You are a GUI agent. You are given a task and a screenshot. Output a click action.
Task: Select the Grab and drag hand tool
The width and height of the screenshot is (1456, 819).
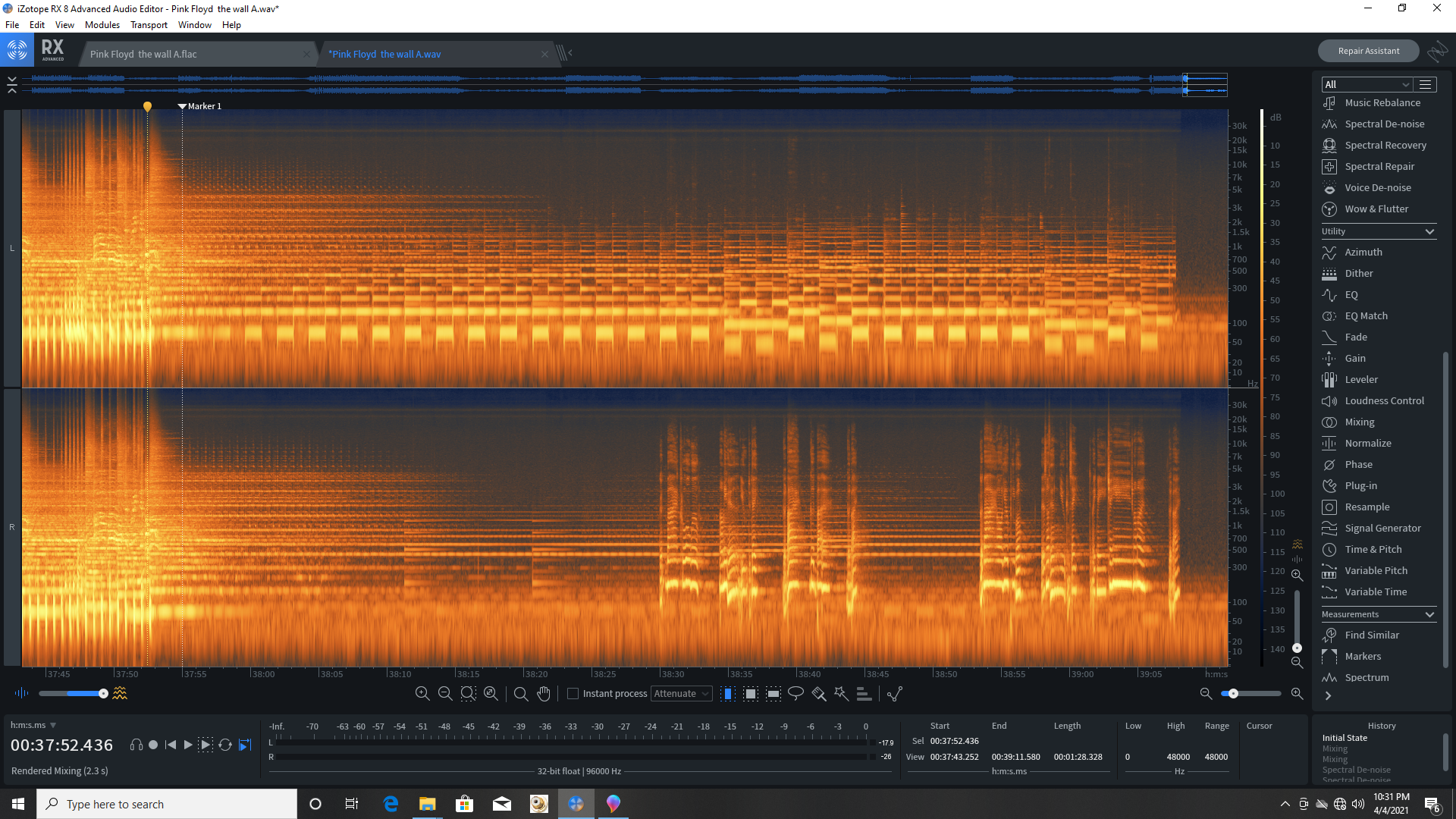[544, 693]
